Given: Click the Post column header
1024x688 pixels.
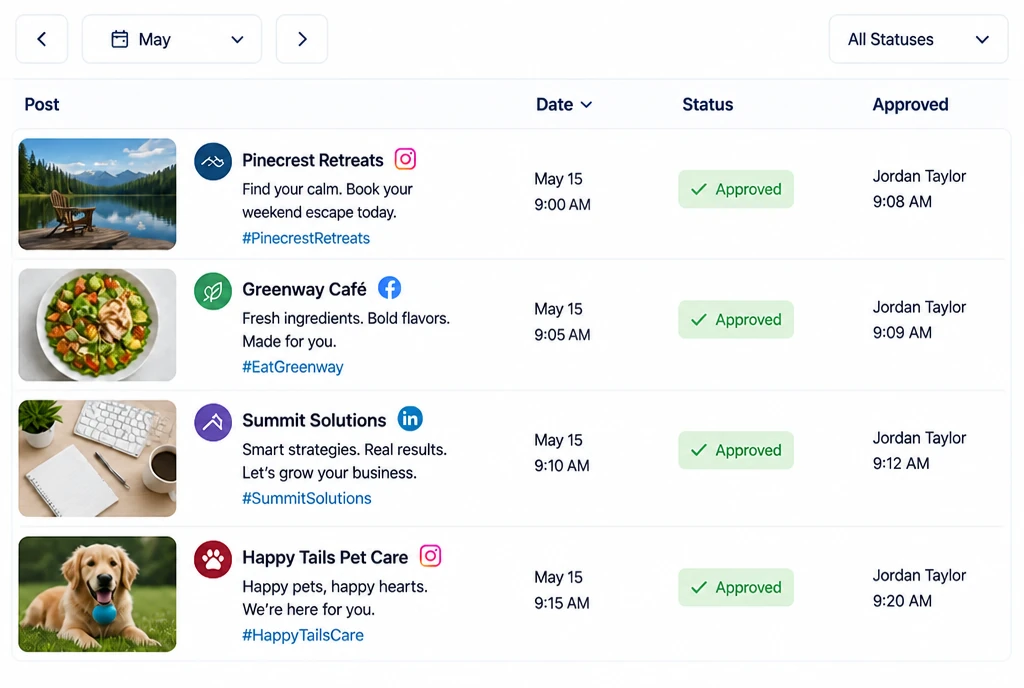Looking at the screenshot, I should [x=42, y=104].
